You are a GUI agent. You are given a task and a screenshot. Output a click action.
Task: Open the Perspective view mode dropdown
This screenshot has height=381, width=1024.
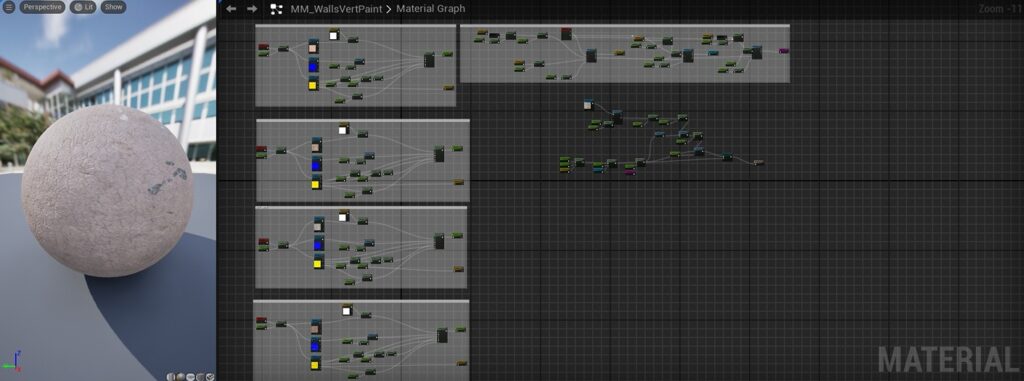click(42, 7)
